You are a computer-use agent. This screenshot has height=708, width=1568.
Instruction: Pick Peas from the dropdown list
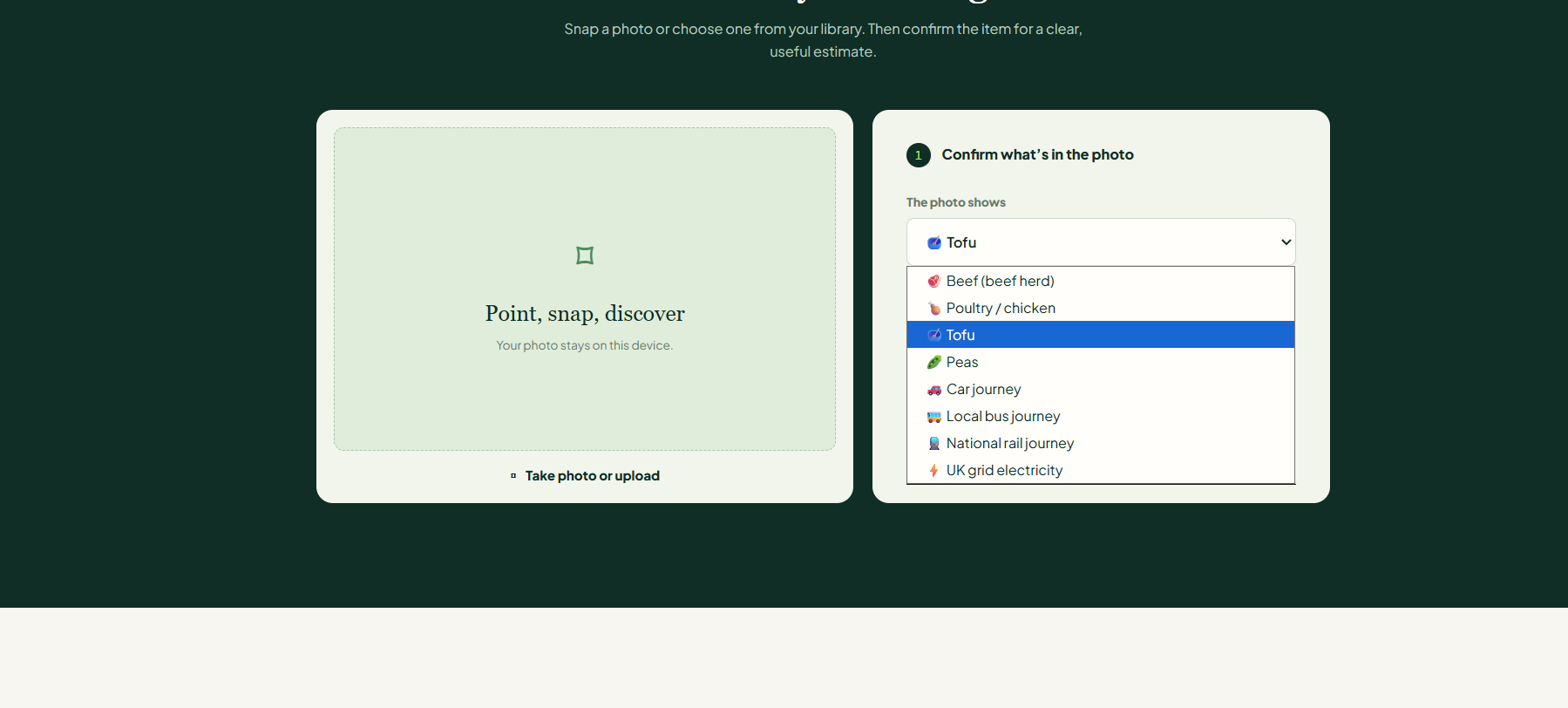1101,362
